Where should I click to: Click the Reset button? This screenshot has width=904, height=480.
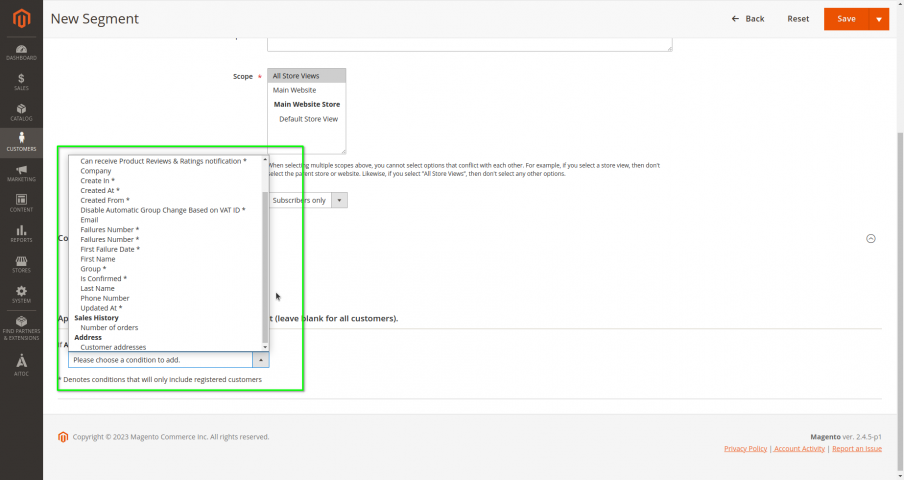[798, 18]
